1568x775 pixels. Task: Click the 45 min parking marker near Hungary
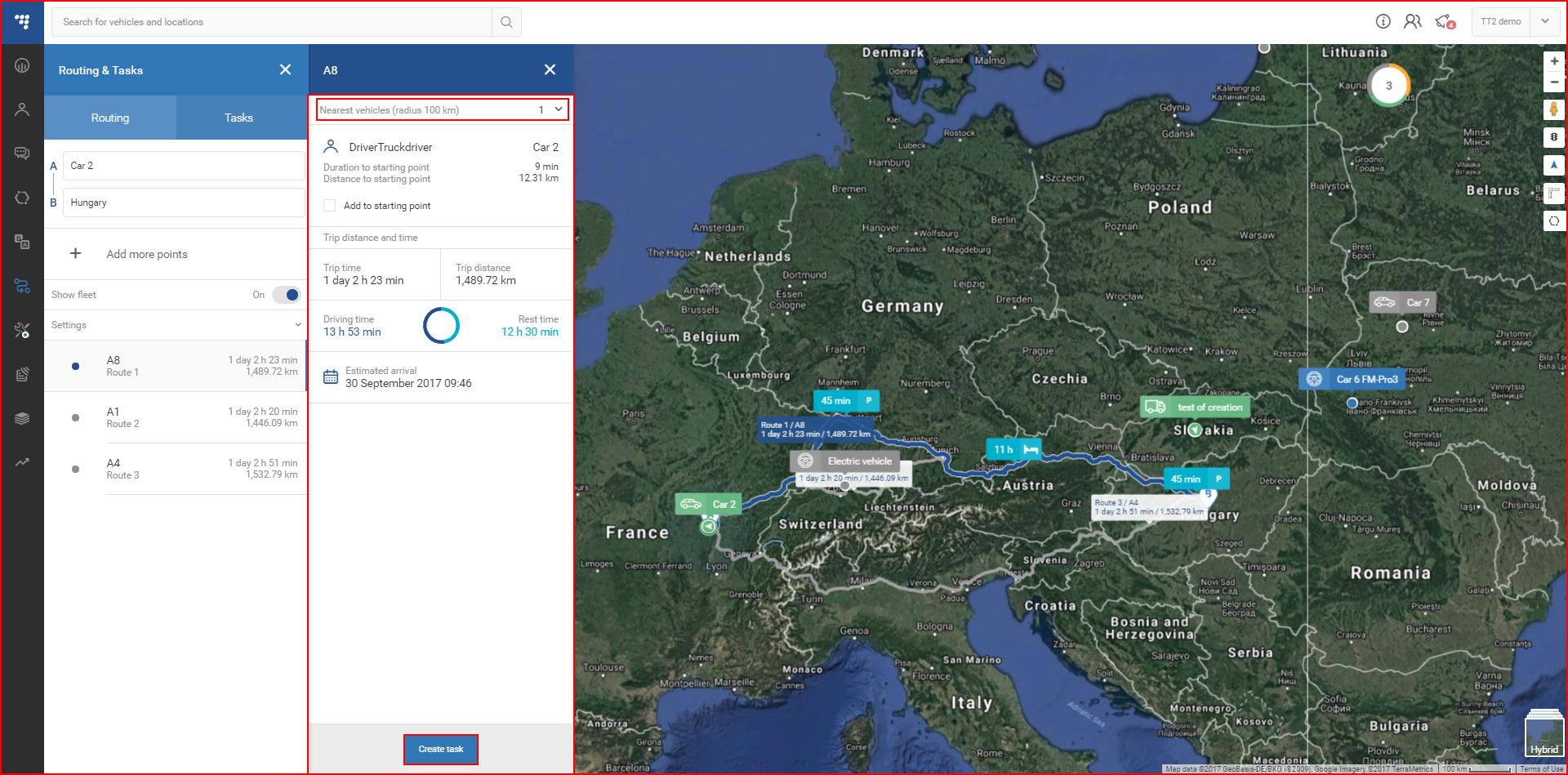1196,479
